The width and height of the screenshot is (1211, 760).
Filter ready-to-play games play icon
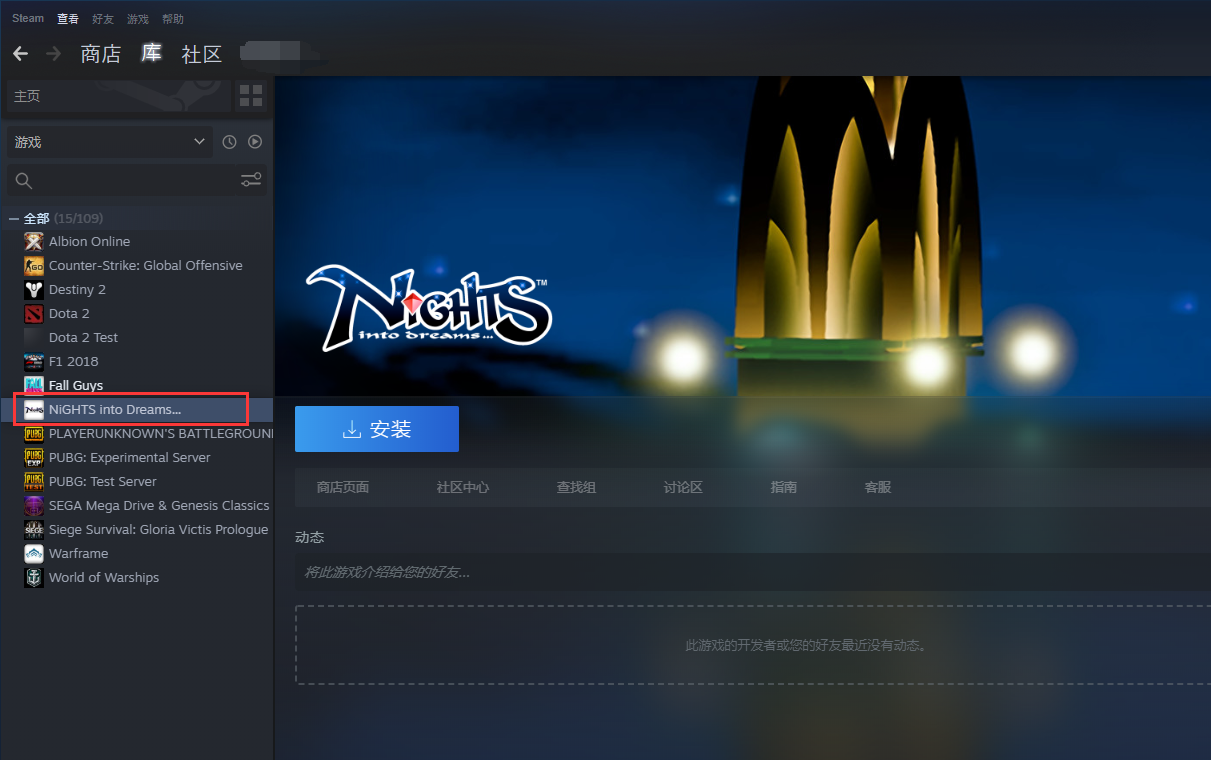tap(255, 142)
